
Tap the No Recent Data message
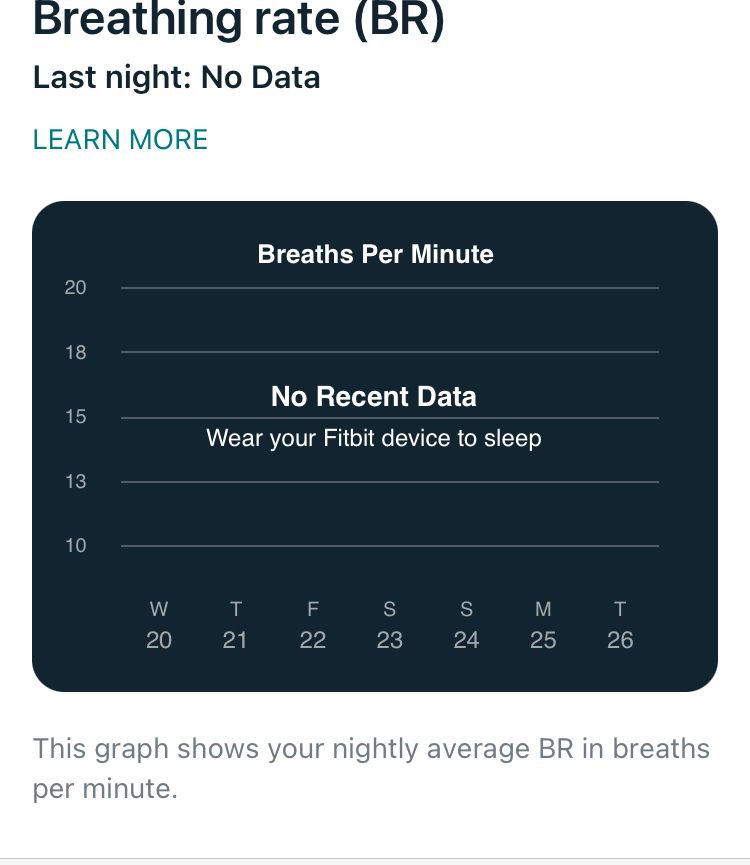374,397
